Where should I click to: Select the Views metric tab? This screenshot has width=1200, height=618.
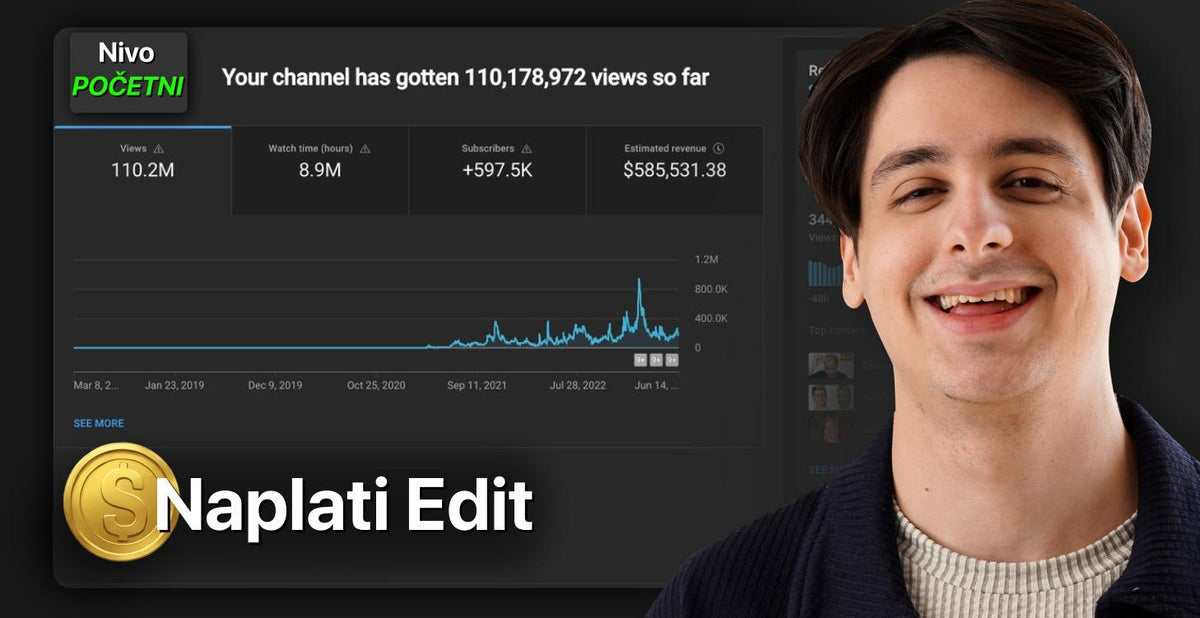pos(142,170)
